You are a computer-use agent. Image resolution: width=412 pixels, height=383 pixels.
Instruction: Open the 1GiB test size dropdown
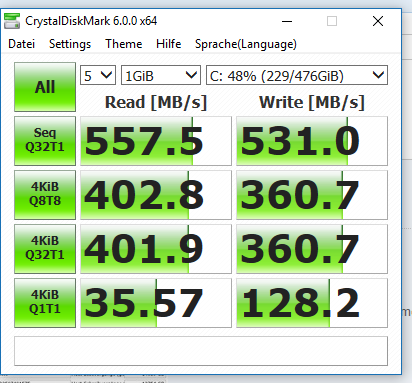click(x=161, y=75)
